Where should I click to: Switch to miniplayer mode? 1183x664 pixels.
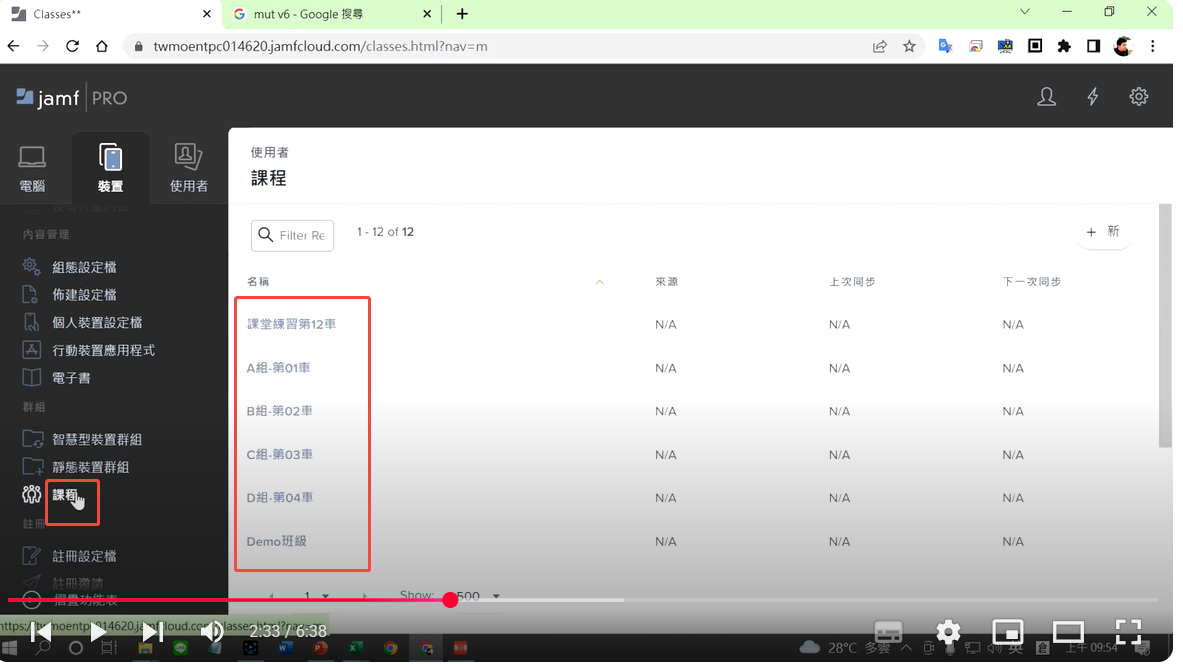[x=1008, y=632]
